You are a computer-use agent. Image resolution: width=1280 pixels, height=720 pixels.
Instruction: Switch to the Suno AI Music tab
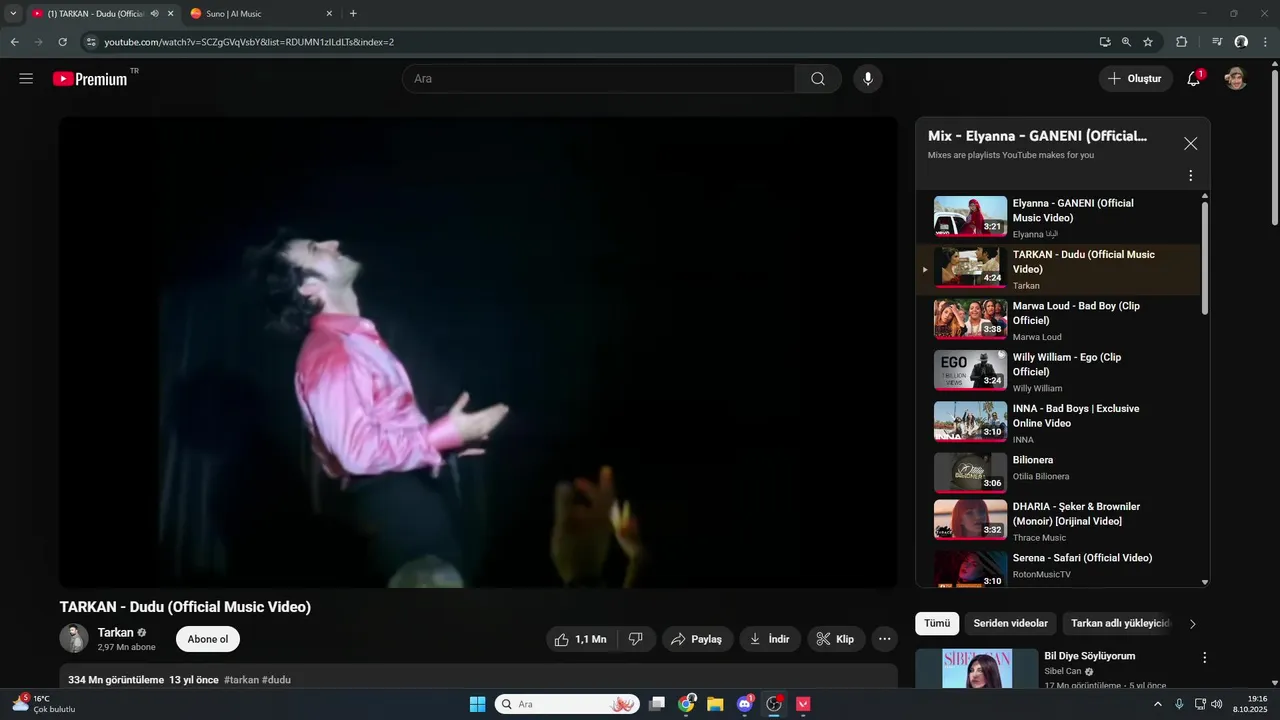point(259,14)
